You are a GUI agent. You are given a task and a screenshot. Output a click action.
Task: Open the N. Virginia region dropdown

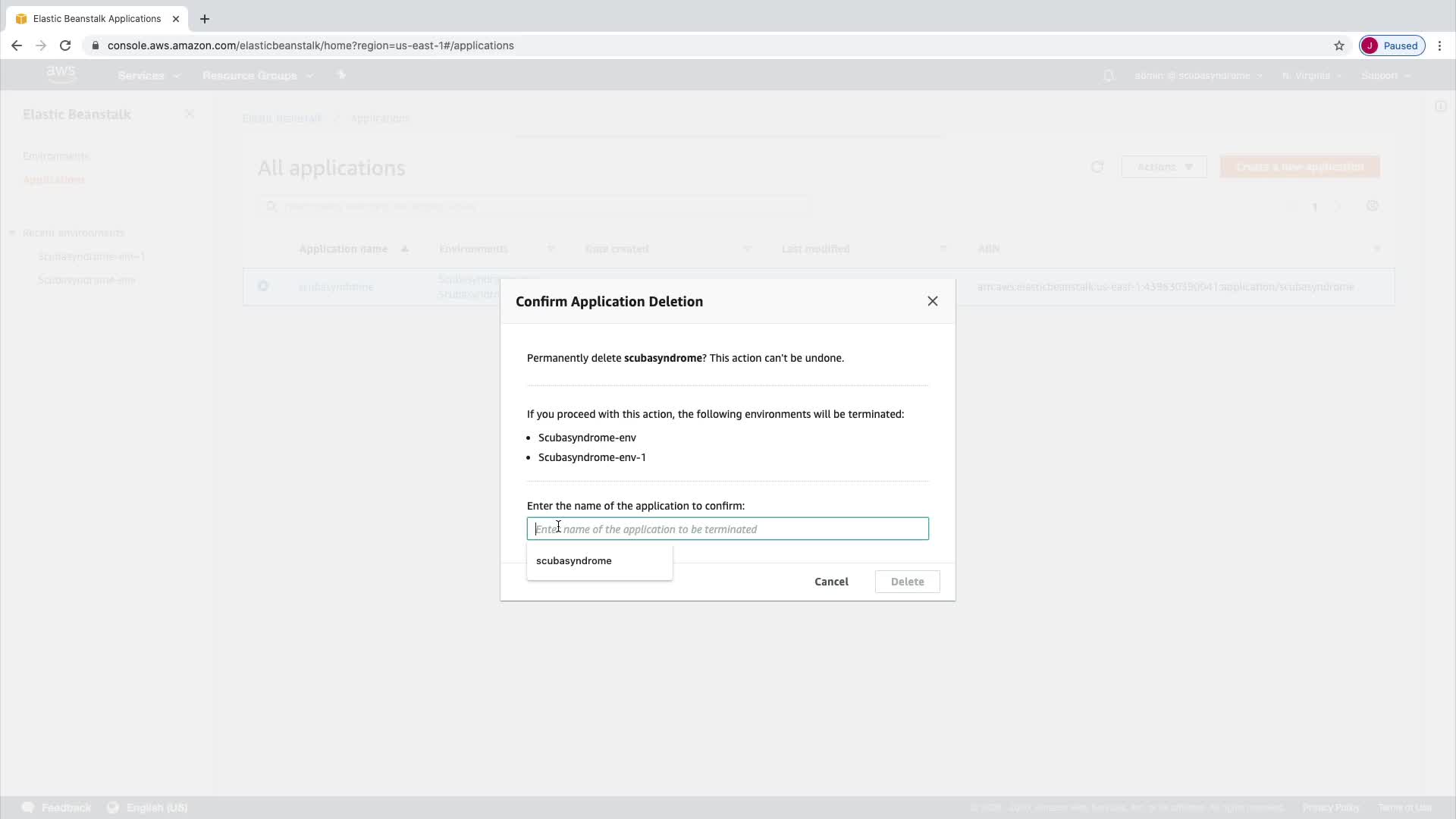[x=1311, y=76]
